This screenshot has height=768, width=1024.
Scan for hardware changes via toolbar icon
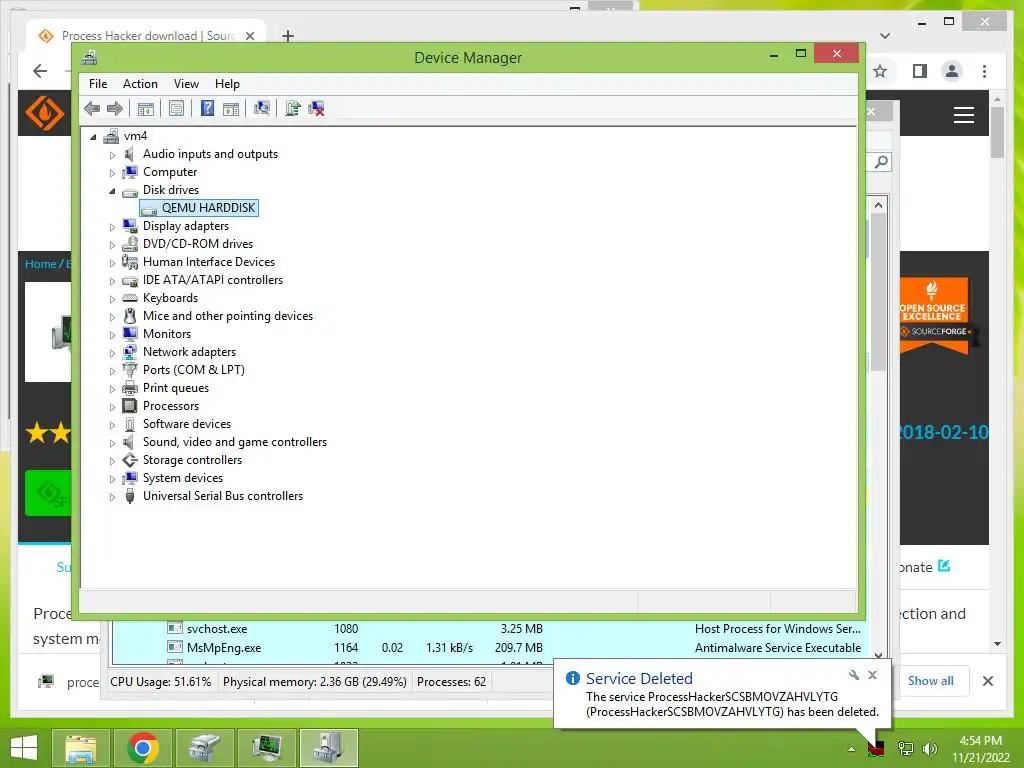click(262, 108)
